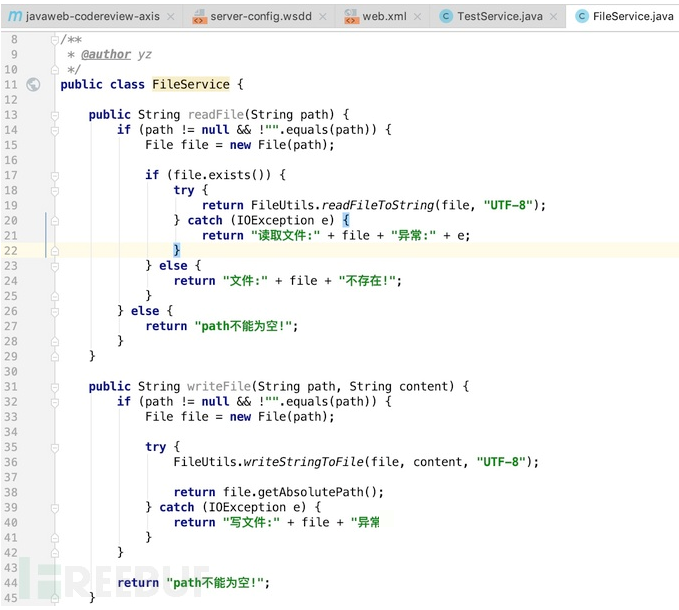Collapse the writeFile method at line 31
Image resolution: width=679 pixels, height=610 pixels.
(x=55, y=387)
